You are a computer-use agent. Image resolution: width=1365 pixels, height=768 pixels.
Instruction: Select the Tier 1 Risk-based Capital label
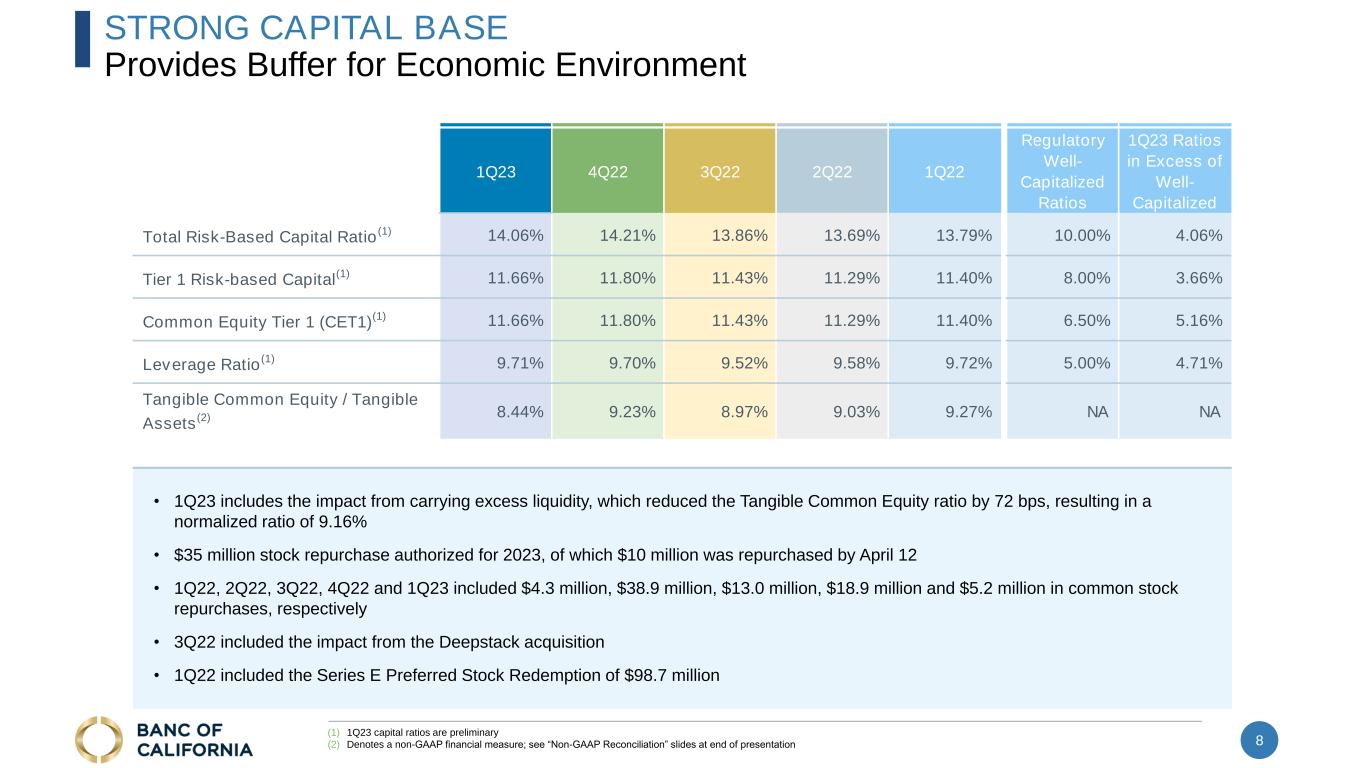point(247,278)
